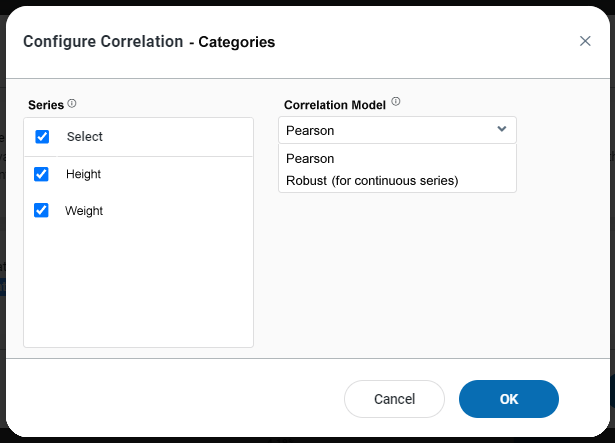The image size is (615, 443).
Task: Click the Select label text in list header
Action: [85, 137]
